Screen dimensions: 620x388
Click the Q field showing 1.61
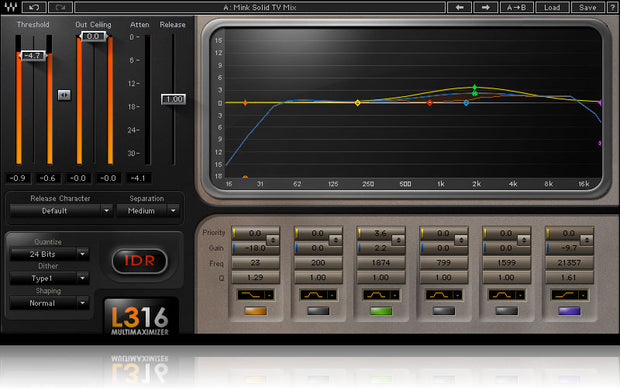click(x=569, y=278)
